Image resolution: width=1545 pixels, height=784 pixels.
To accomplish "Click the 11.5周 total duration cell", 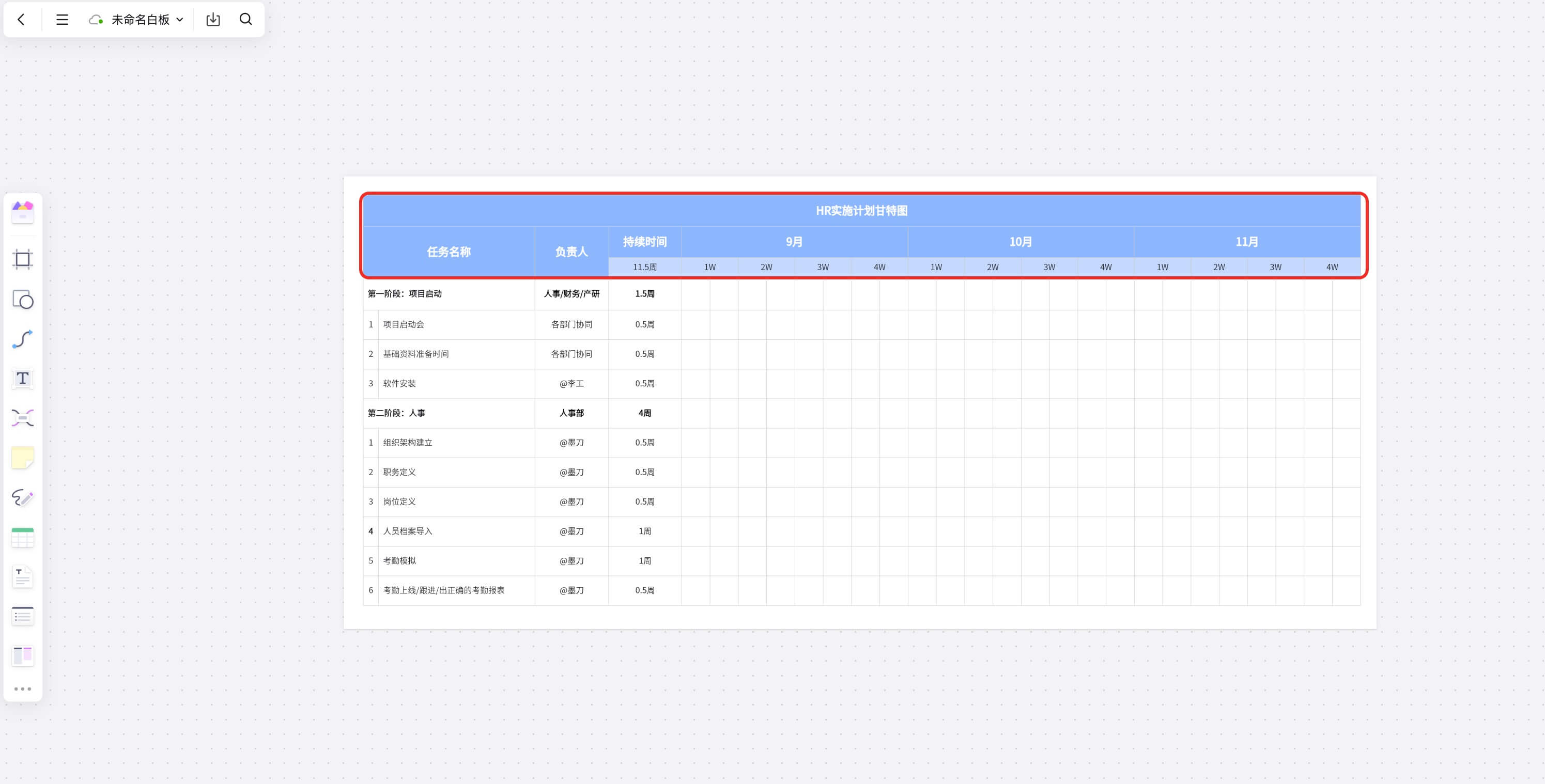I will click(x=645, y=268).
